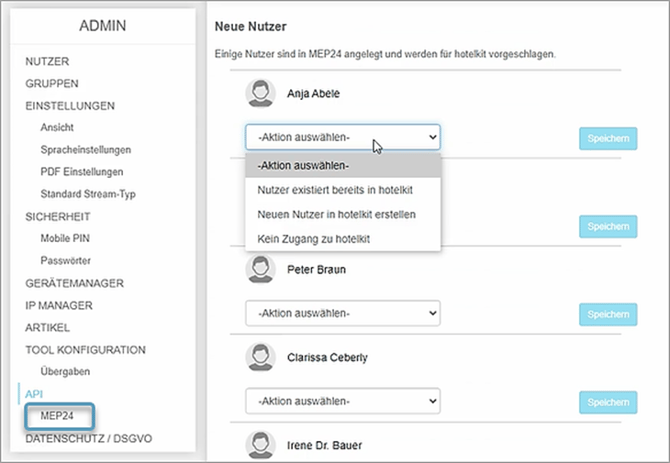Click Clarissa Ceberly's profile avatar

(x=260, y=358)
